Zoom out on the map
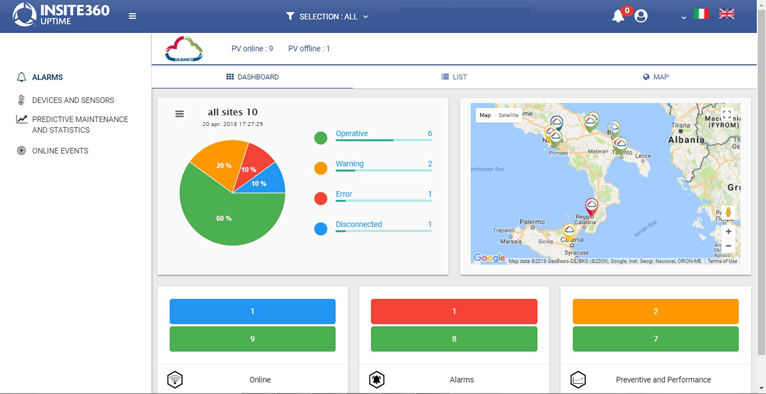 pos(728,246)
